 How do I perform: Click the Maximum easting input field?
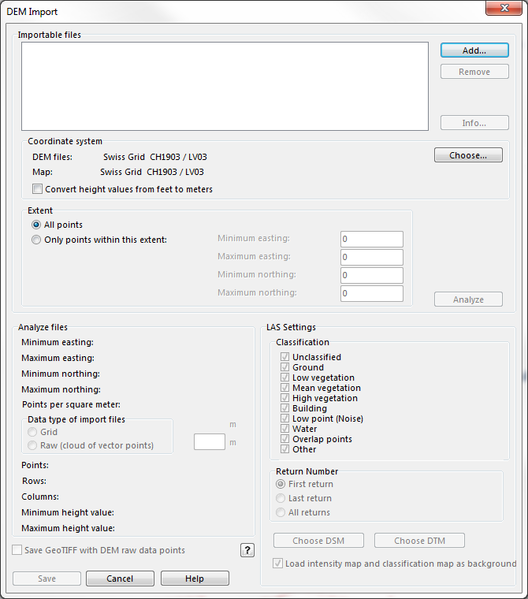[x=371, y=257]
